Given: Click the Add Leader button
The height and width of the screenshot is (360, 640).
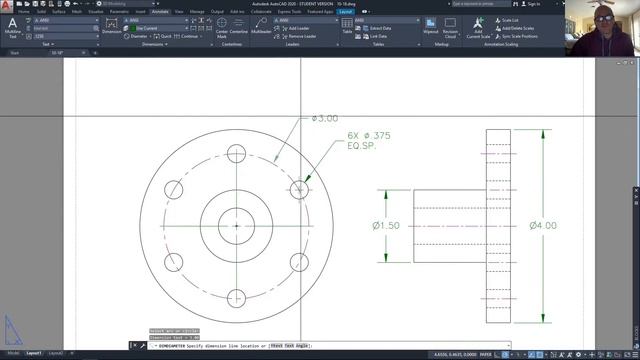Looking at the screenshot, I should point(296,28).
